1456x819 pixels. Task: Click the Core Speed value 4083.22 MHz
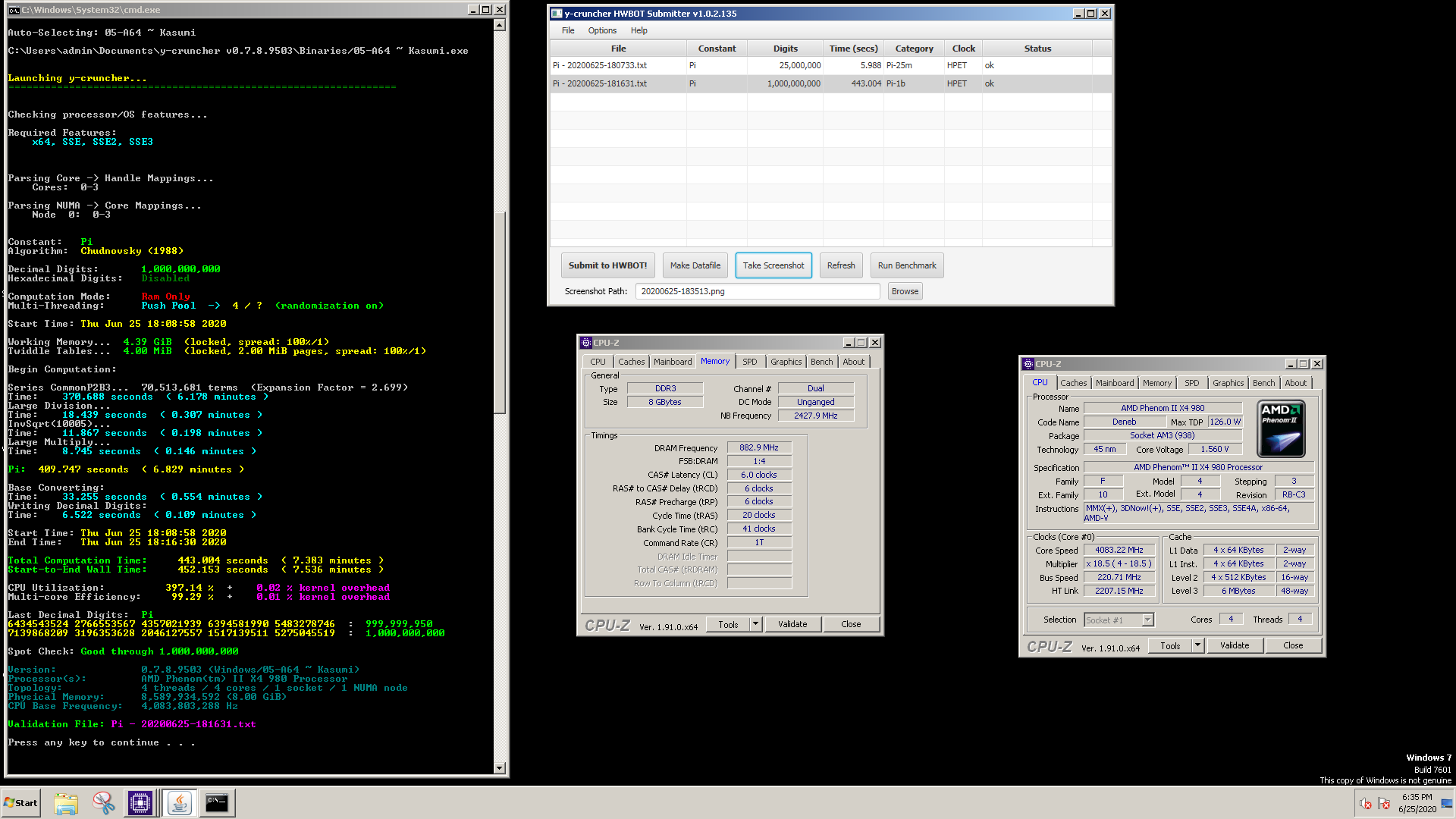point(1119,551)
